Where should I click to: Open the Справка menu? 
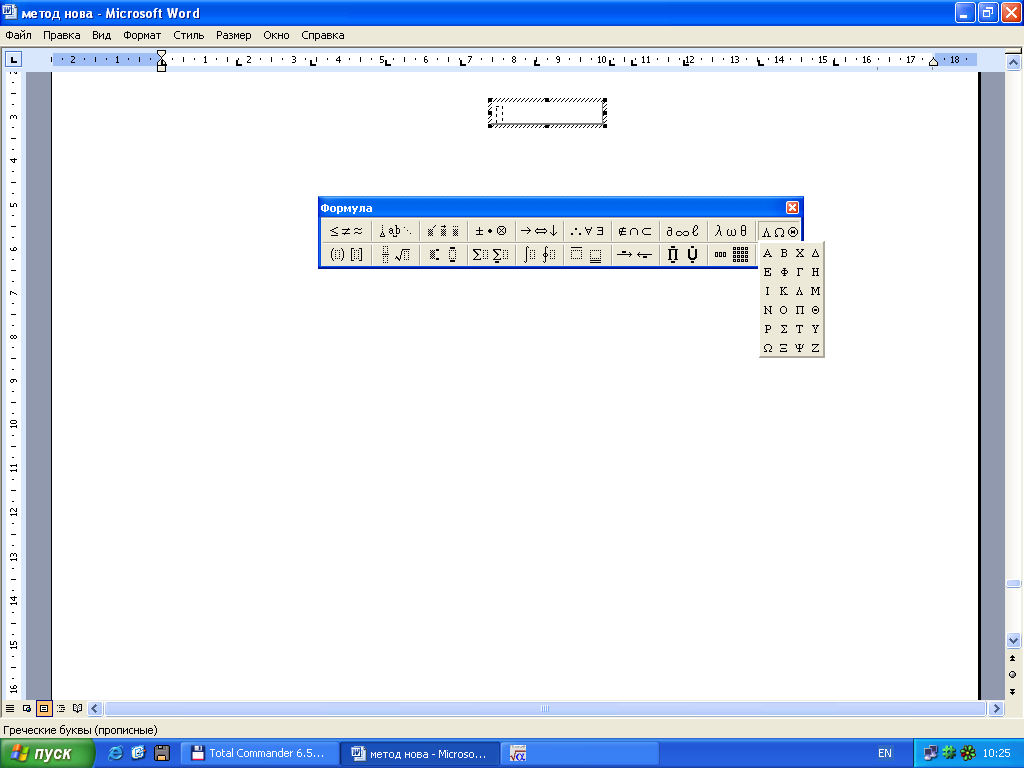pyautogui.click(x=323, y=35)
